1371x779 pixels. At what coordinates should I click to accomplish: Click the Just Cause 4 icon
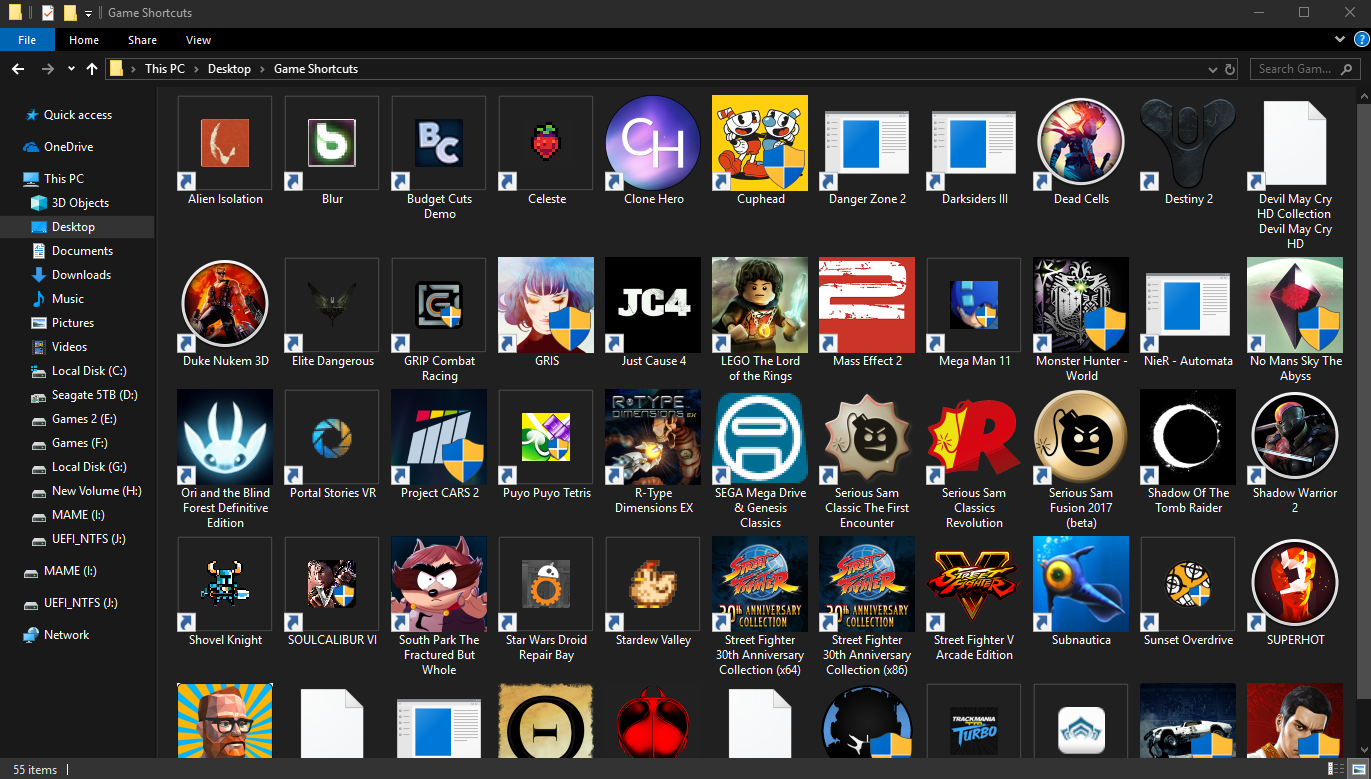tap(653, 305)
